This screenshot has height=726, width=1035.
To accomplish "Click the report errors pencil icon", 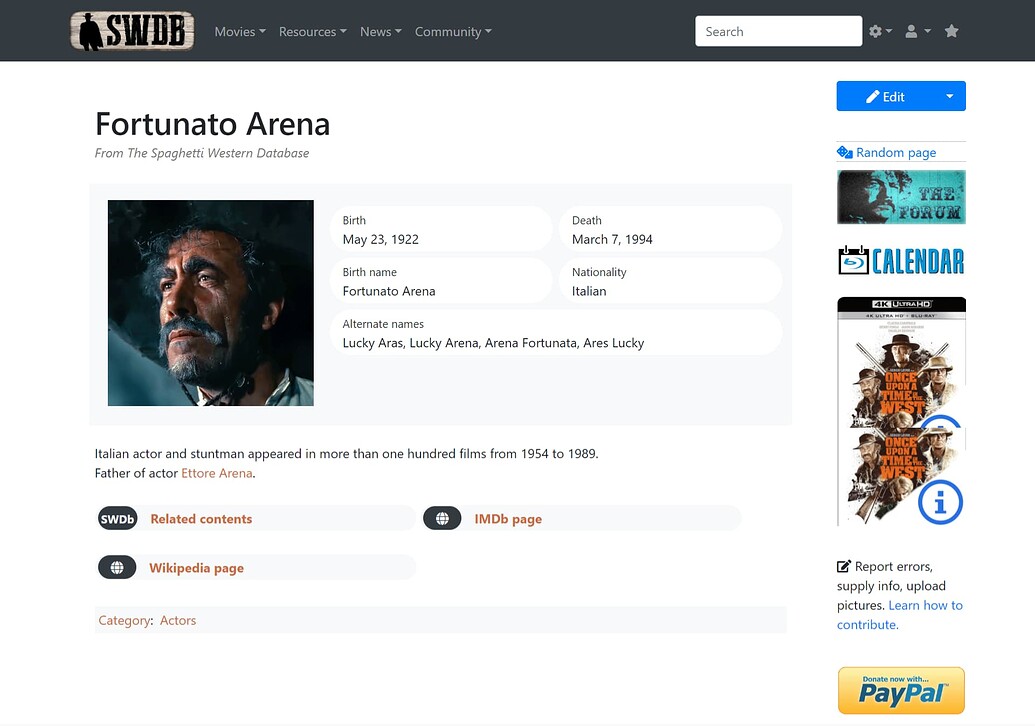I will pyautogui.click(x=844, y=565).
